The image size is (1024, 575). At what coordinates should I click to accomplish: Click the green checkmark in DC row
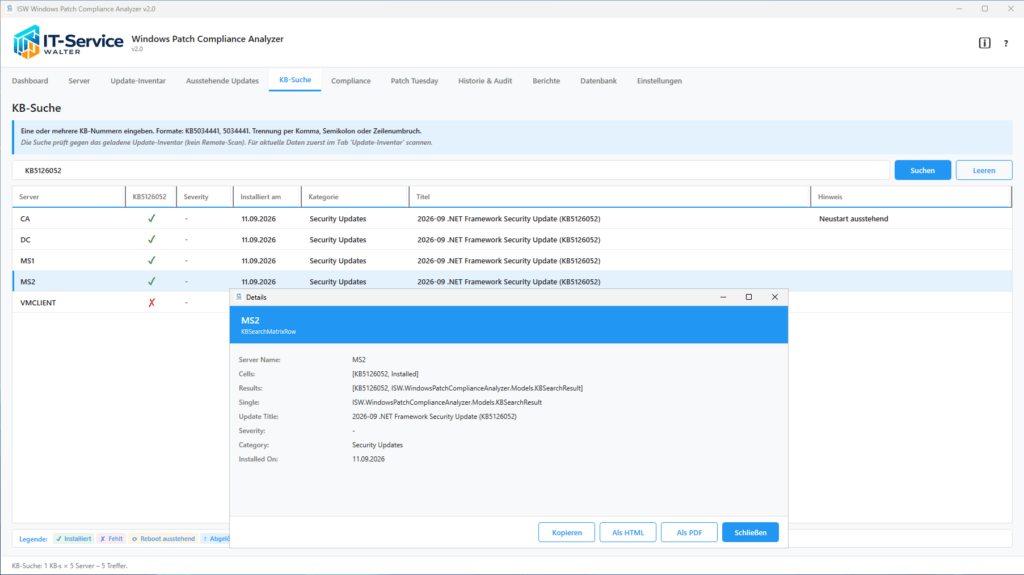click(x=152, y=239)
